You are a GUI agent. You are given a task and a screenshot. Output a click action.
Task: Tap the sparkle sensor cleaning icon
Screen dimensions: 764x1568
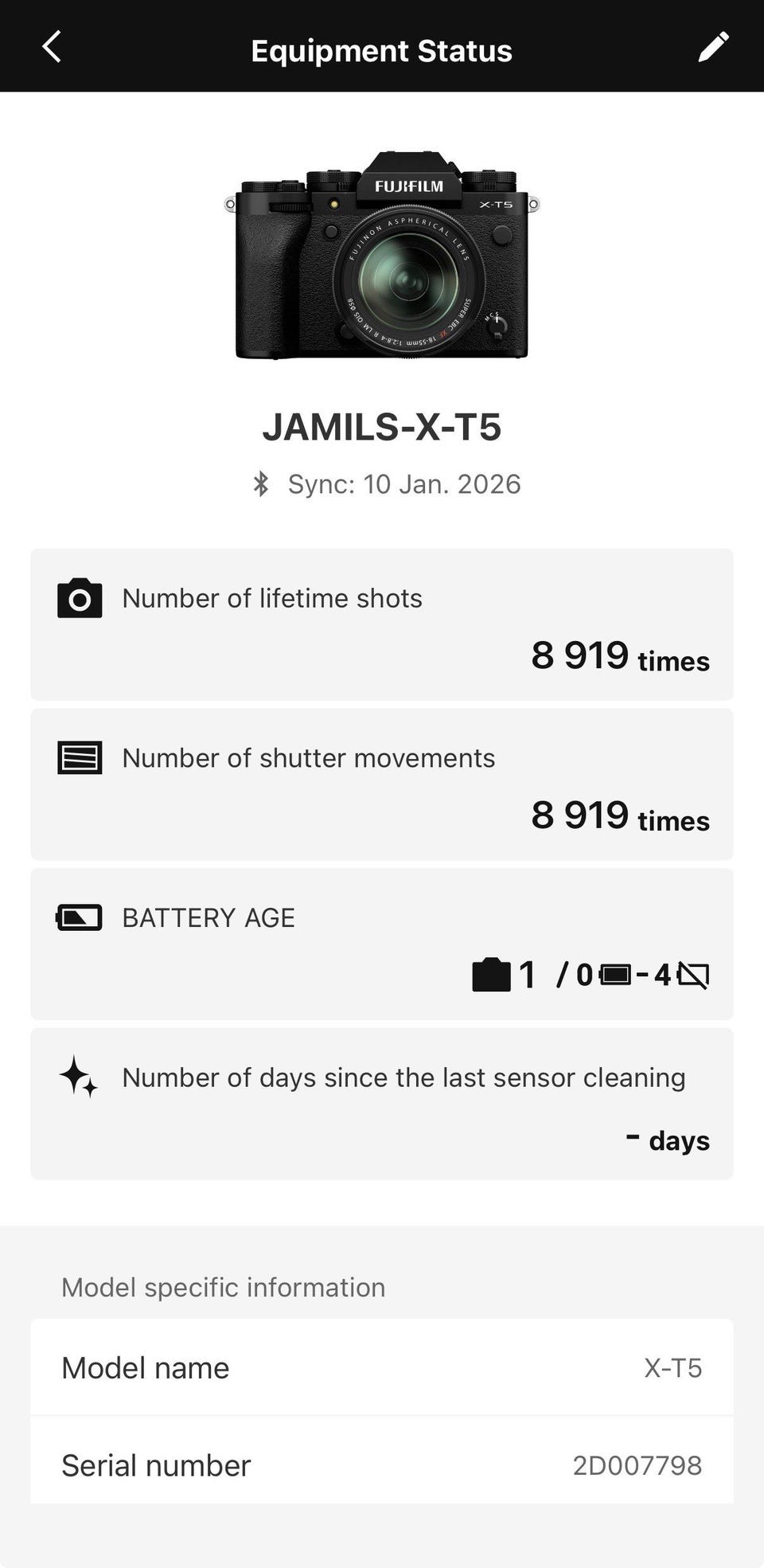click(x=79, y=1077)
